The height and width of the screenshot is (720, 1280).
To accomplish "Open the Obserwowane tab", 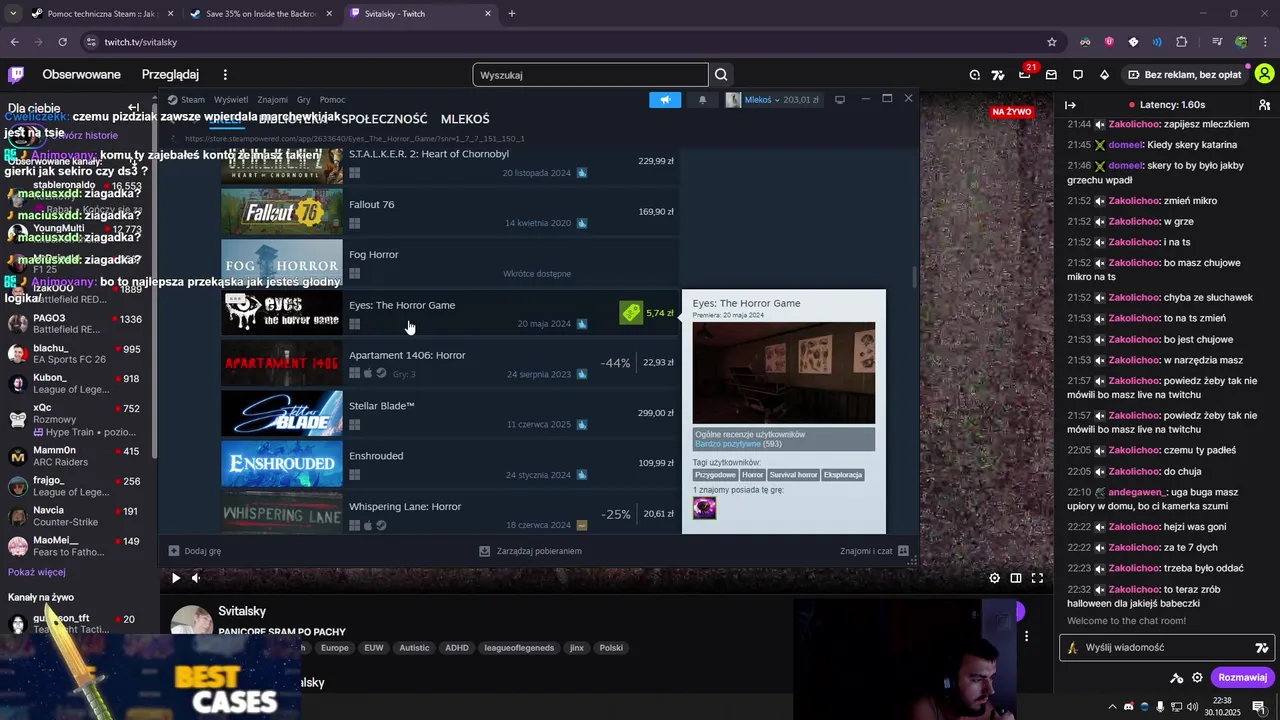I will pyautogui.click(x=81, y=75).
